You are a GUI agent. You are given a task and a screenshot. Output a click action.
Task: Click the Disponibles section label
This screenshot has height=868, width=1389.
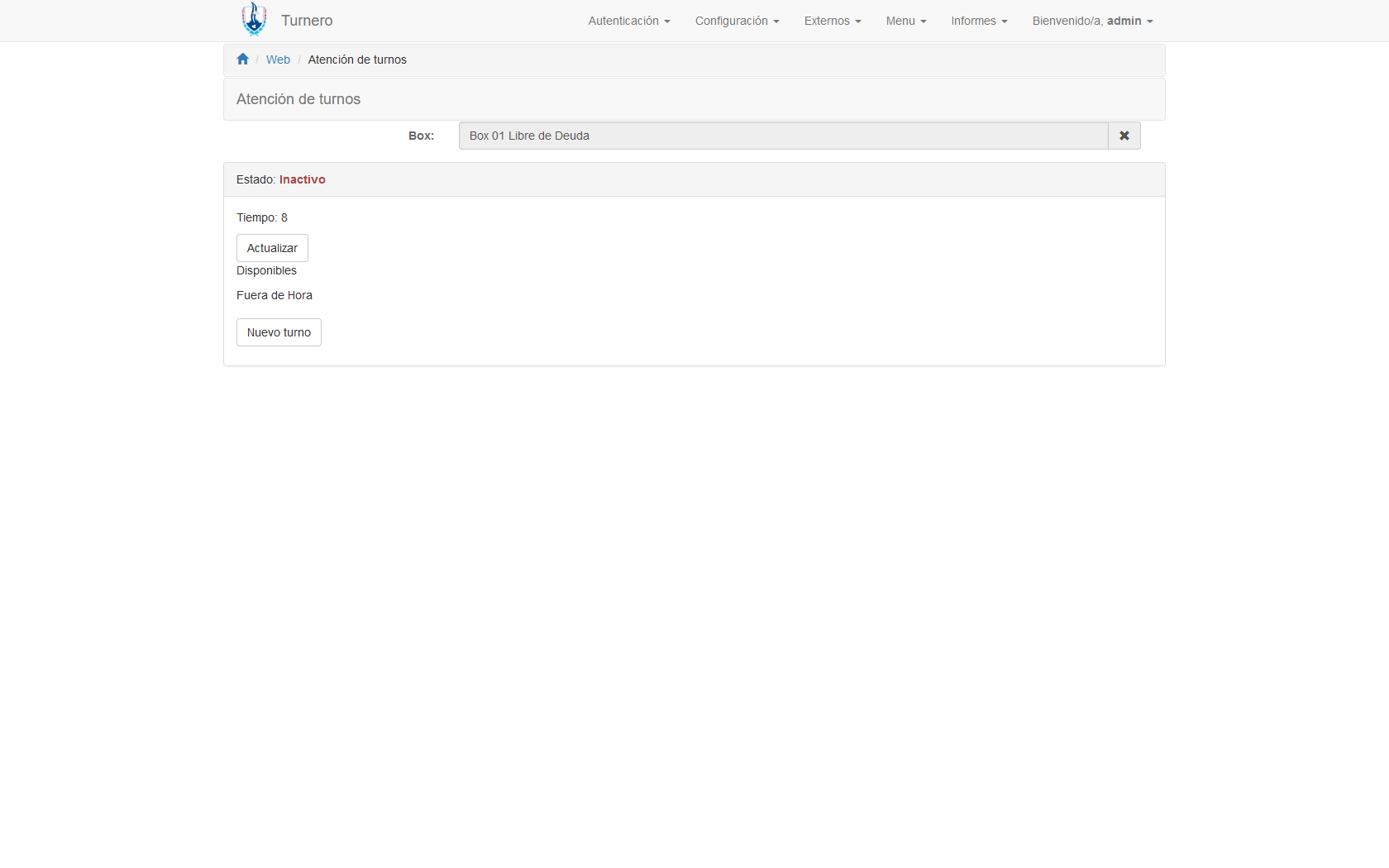(x=266, y=270)
